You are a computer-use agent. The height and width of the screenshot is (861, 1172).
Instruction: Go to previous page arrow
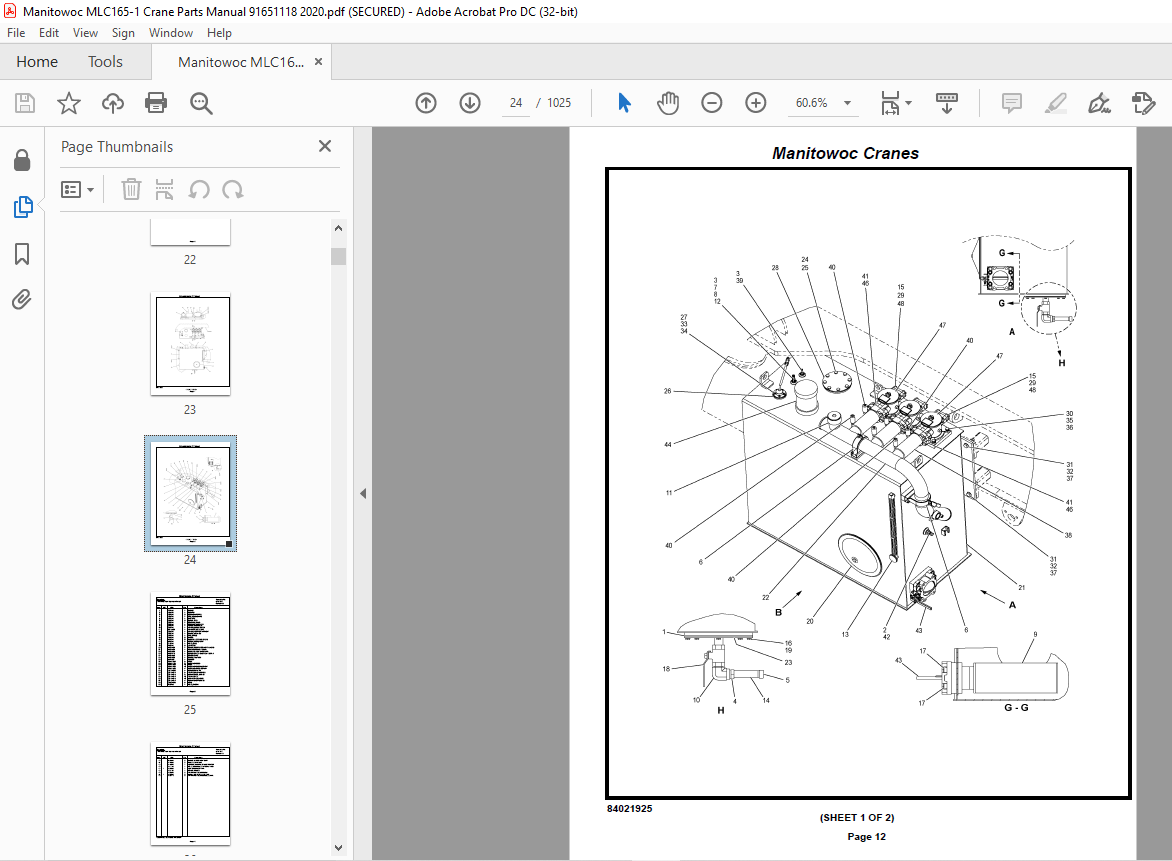coord(426,103)
